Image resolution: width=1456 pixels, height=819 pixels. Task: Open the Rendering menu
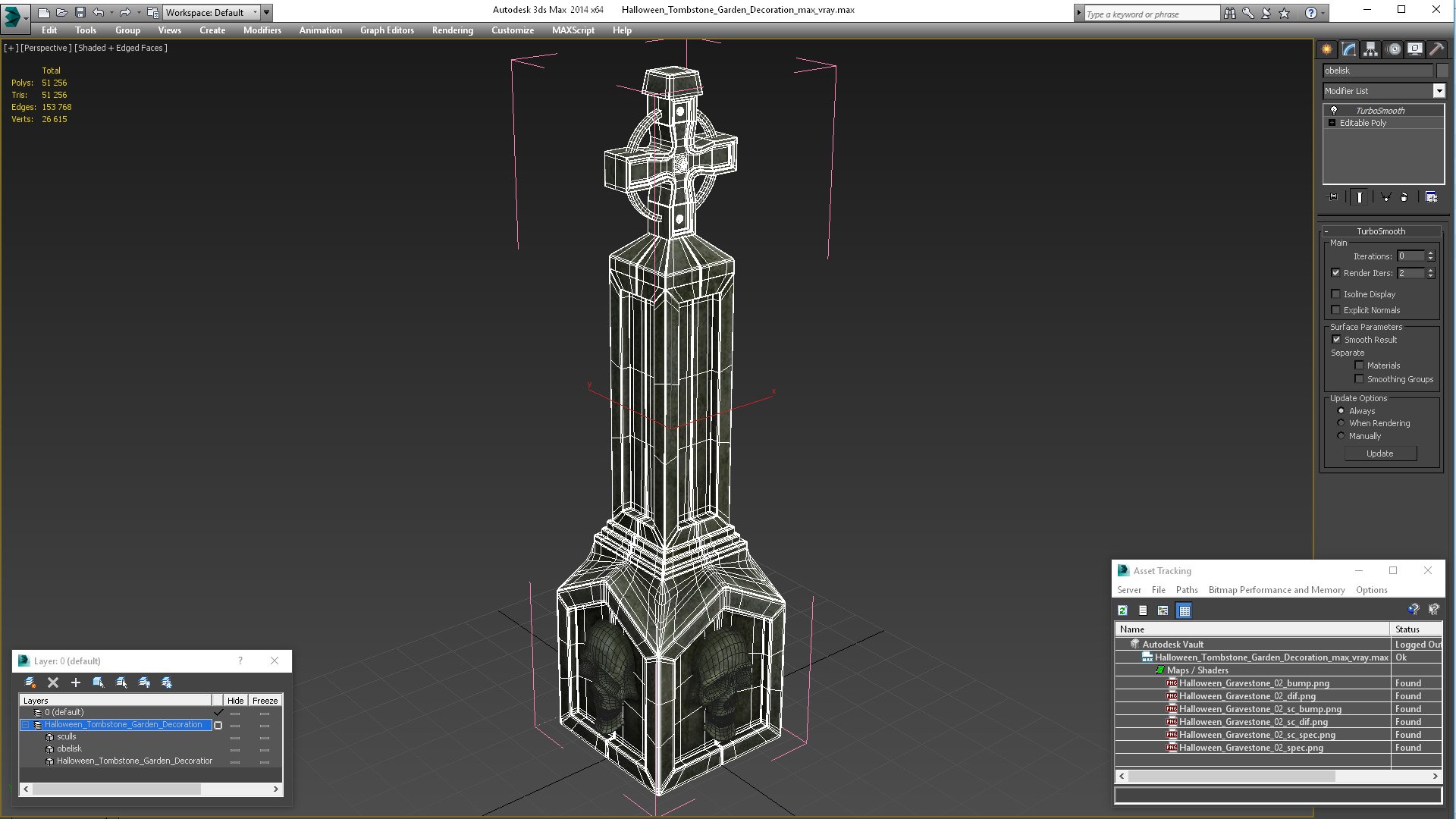coord(452,30)
